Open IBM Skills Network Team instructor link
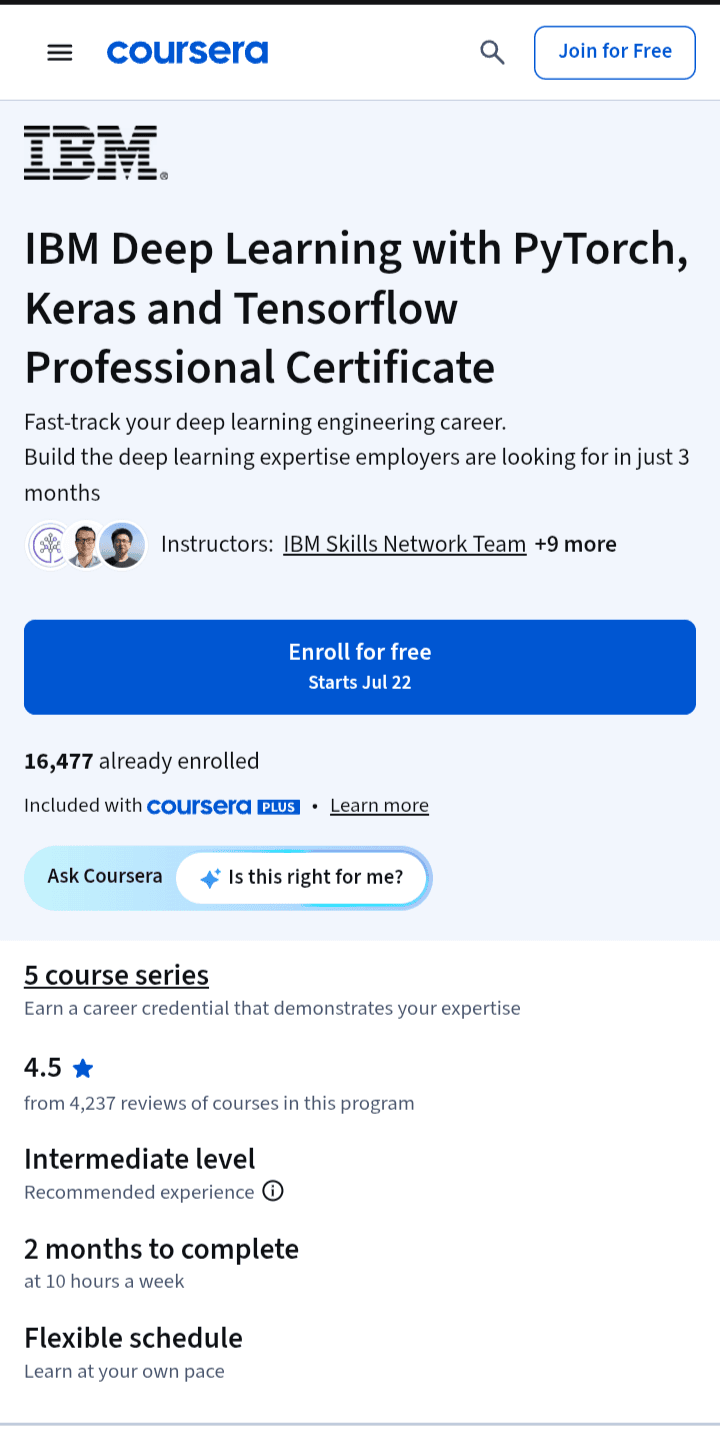 click(x=405, y=544)
